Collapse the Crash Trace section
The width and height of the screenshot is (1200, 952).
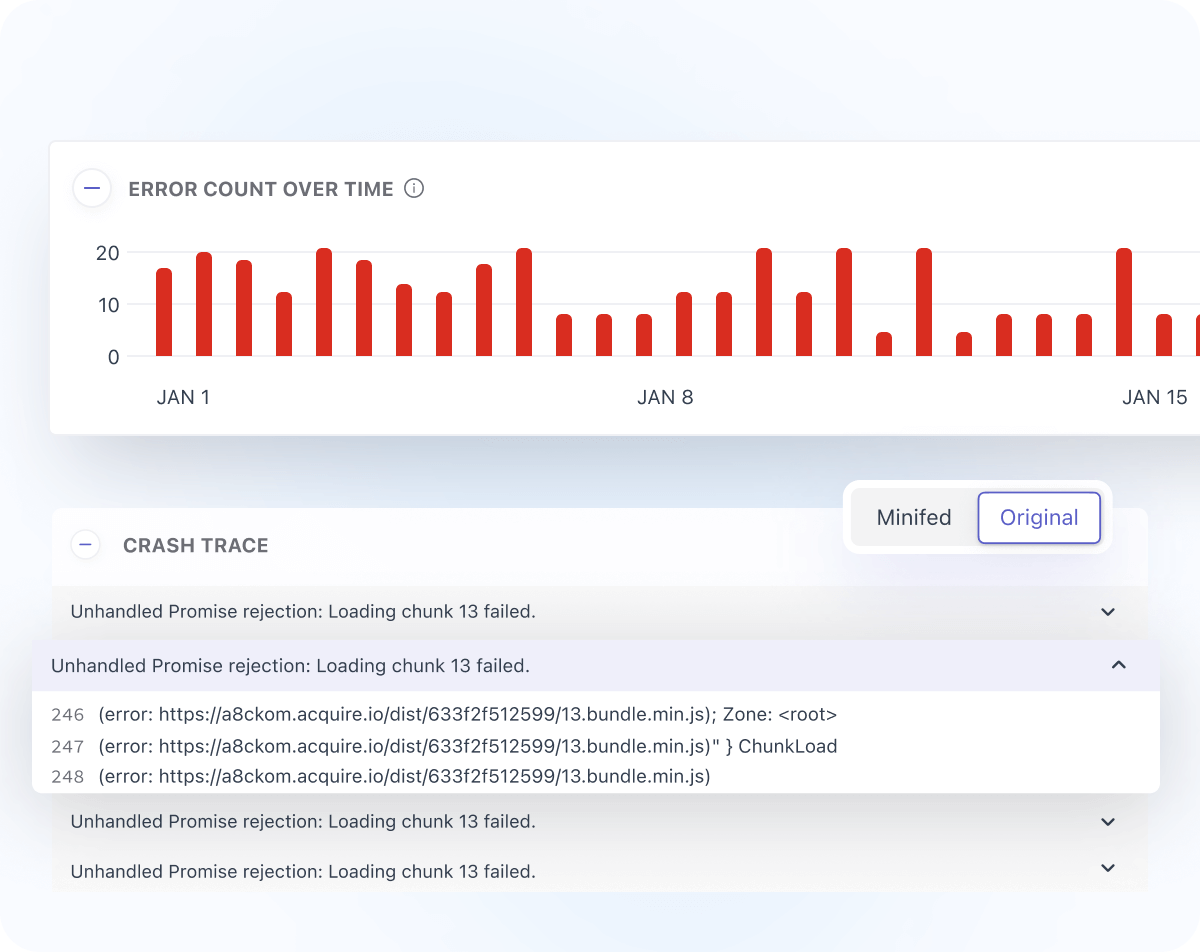86,545
